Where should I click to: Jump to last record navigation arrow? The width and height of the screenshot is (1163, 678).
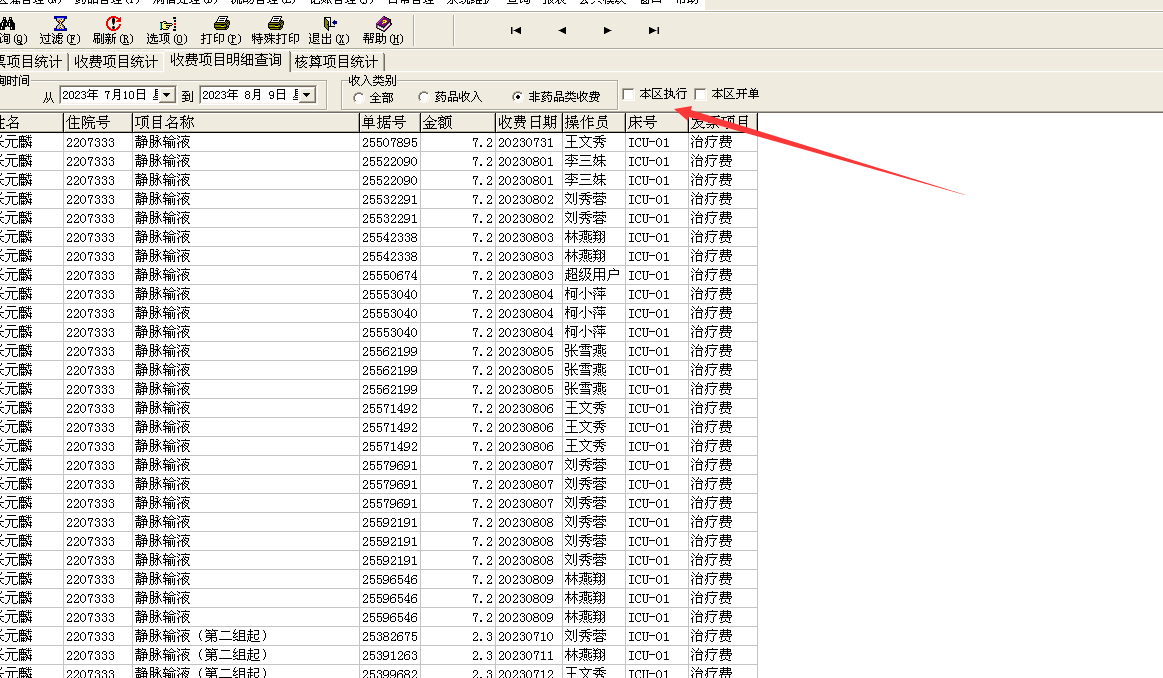click(653, 30)
